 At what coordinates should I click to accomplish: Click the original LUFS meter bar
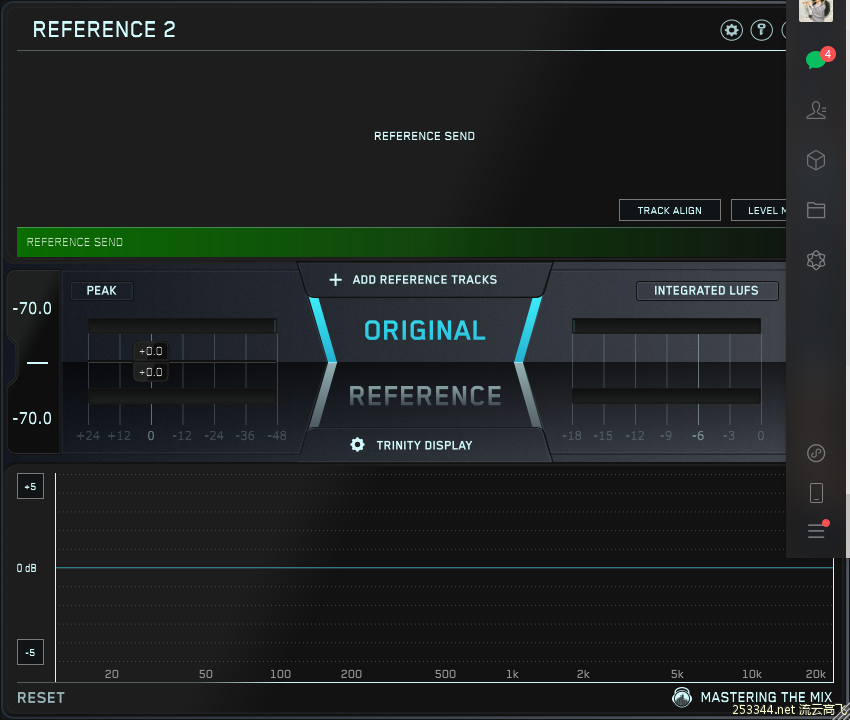[666, 326]
